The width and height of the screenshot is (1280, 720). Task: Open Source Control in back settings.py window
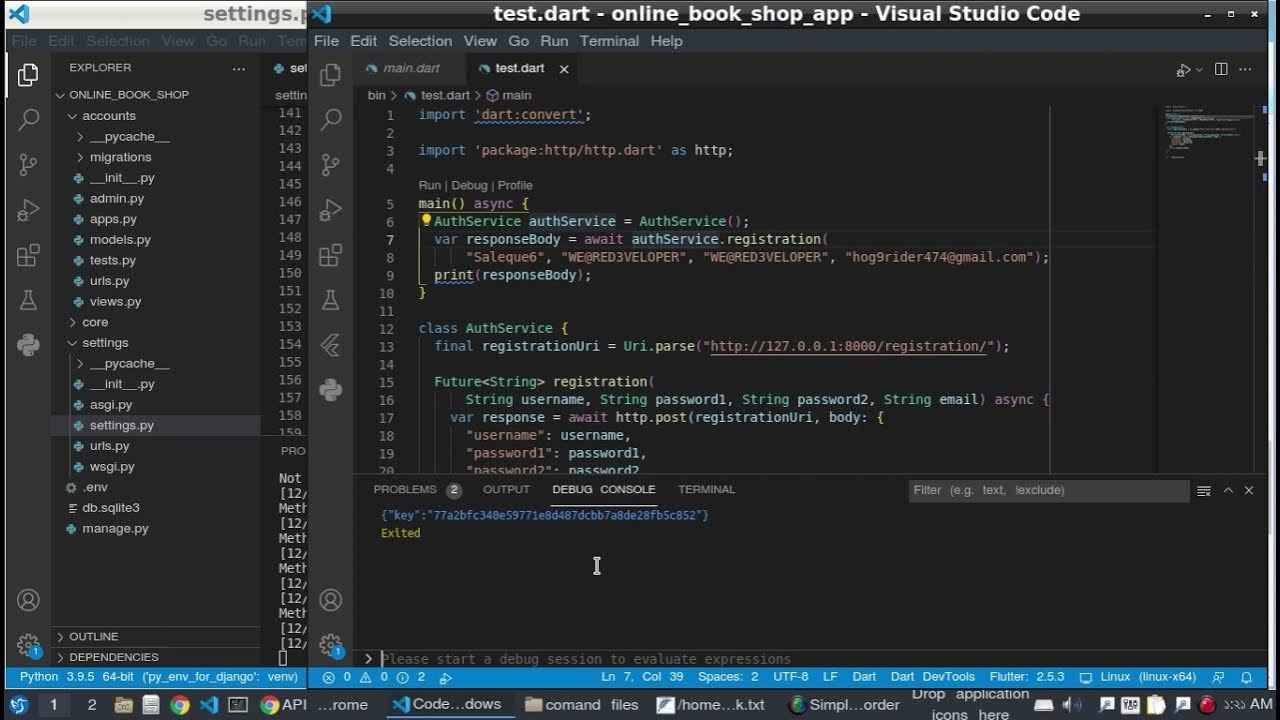28,165
